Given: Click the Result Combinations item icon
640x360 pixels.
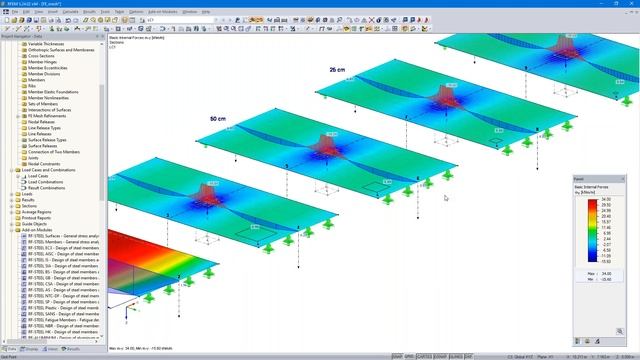Looking at the screenshot, I should tap(24, 188).
